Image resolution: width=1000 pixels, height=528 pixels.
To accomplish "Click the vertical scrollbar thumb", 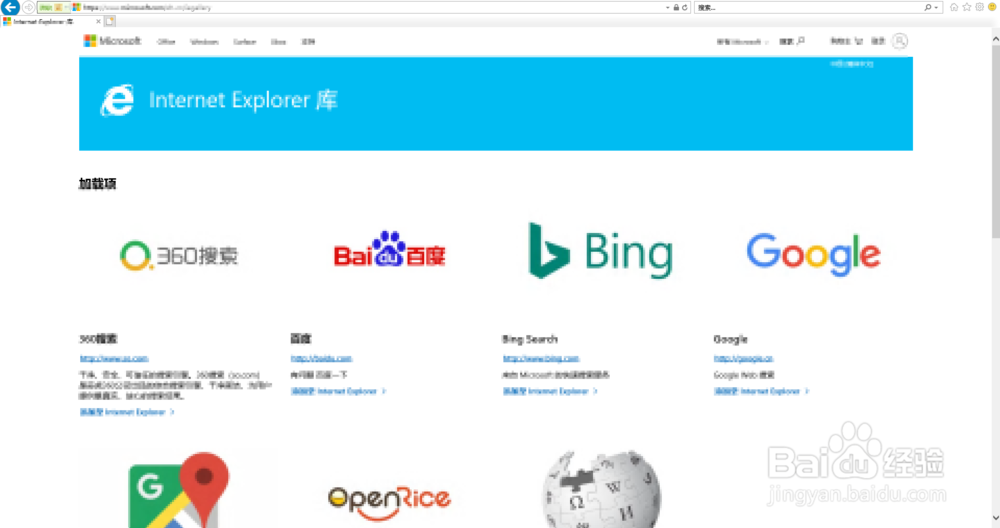I will click(995, 142).
